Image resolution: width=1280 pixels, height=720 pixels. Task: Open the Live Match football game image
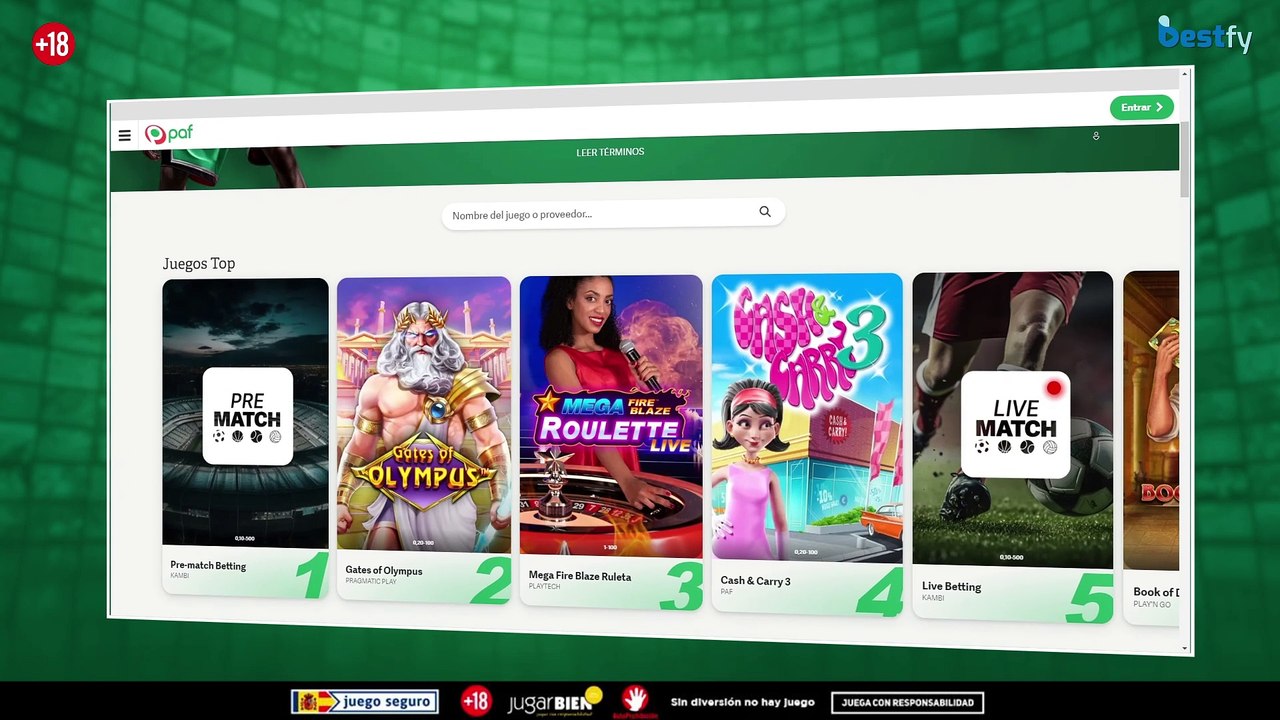click(x=1013, y=420)
